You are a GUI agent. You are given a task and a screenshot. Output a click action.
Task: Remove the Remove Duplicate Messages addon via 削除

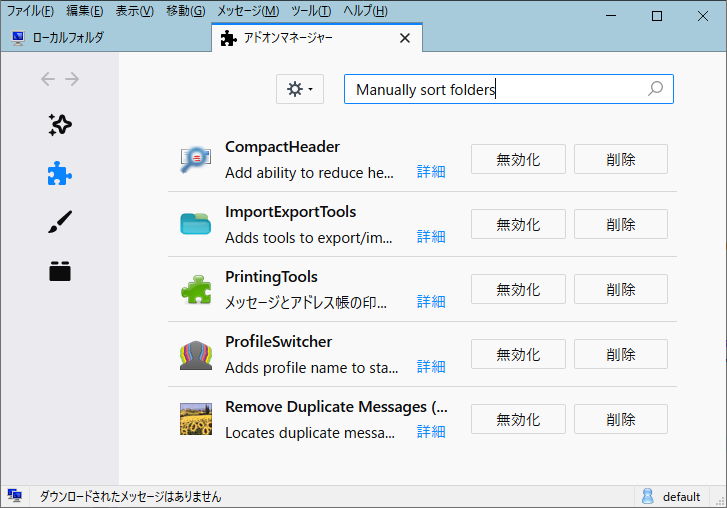click(x=621, y=419)
